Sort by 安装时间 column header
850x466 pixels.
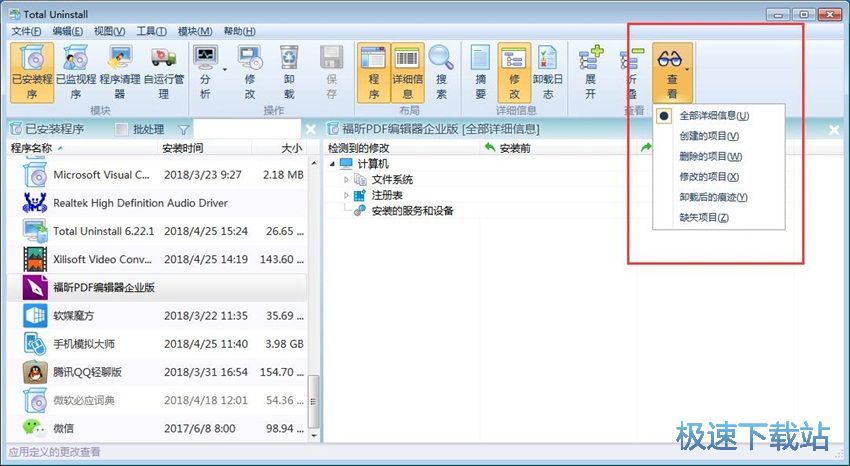click(205, 148)
